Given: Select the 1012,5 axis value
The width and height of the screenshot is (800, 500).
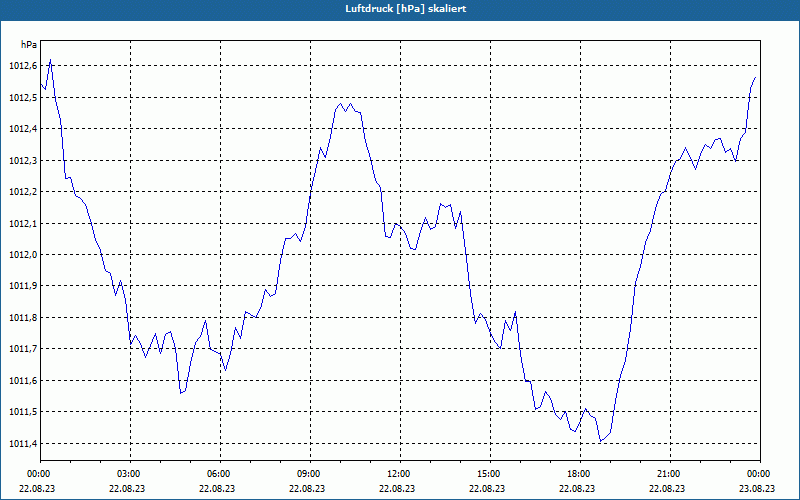Looking at the screenshot, I should pos(23,97).
